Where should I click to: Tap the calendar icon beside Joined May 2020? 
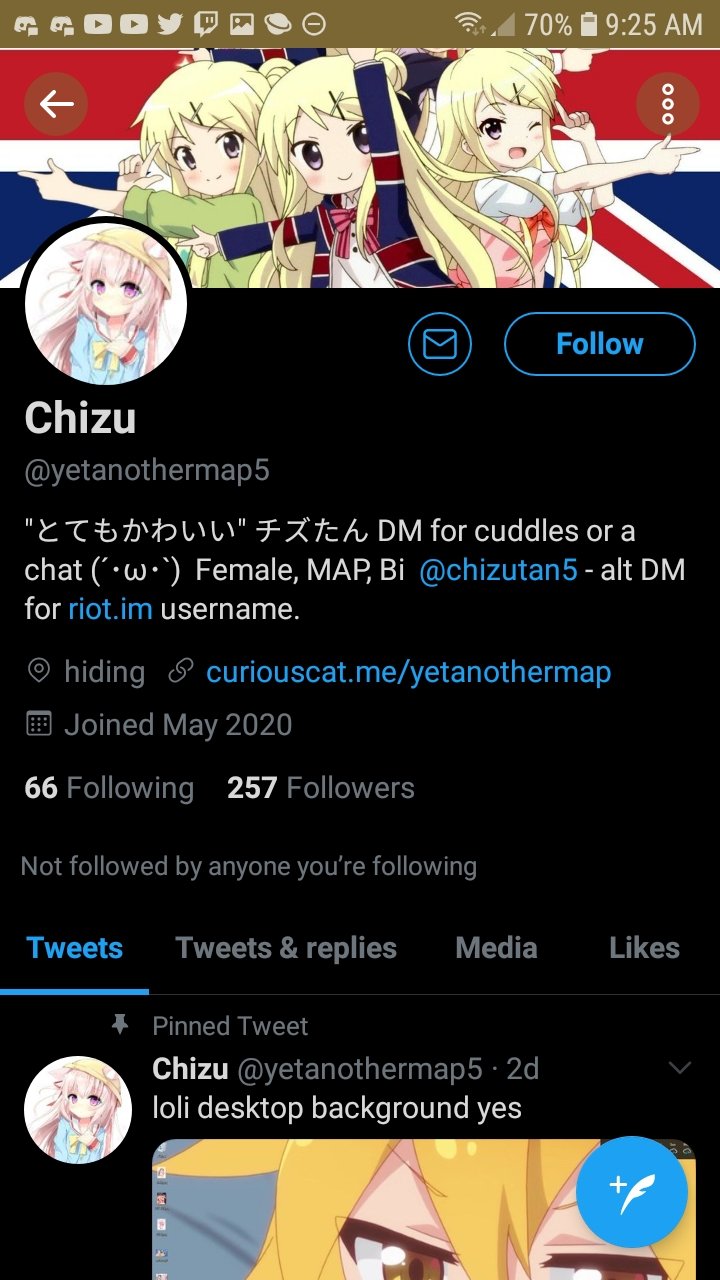click(38, 724)
